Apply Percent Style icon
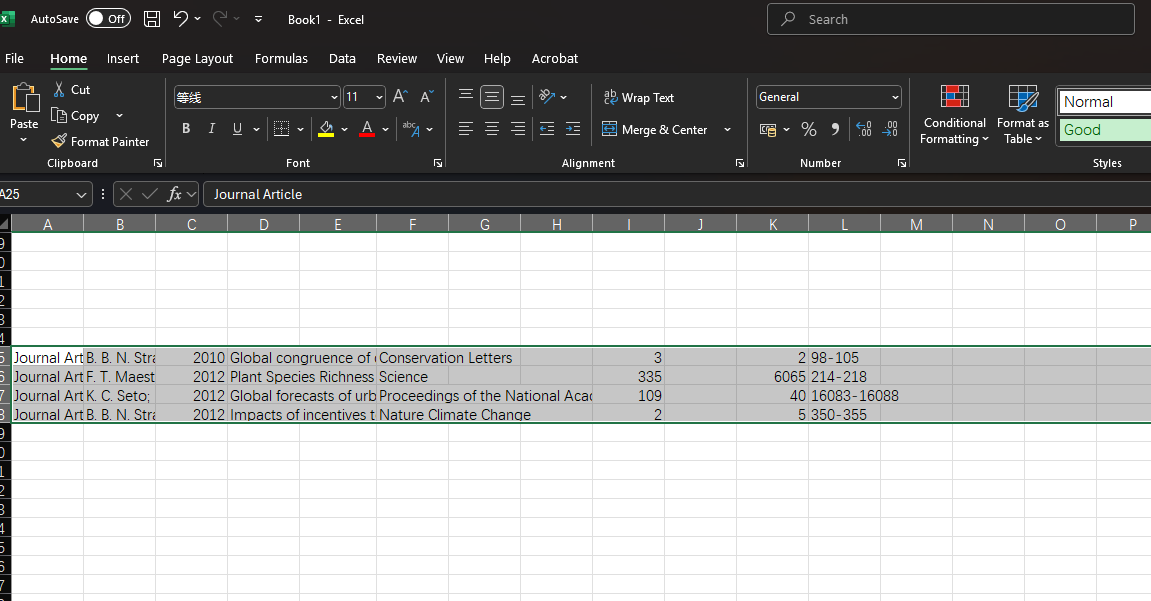This screenshot has width=1151, height=601. pos(809,129)
